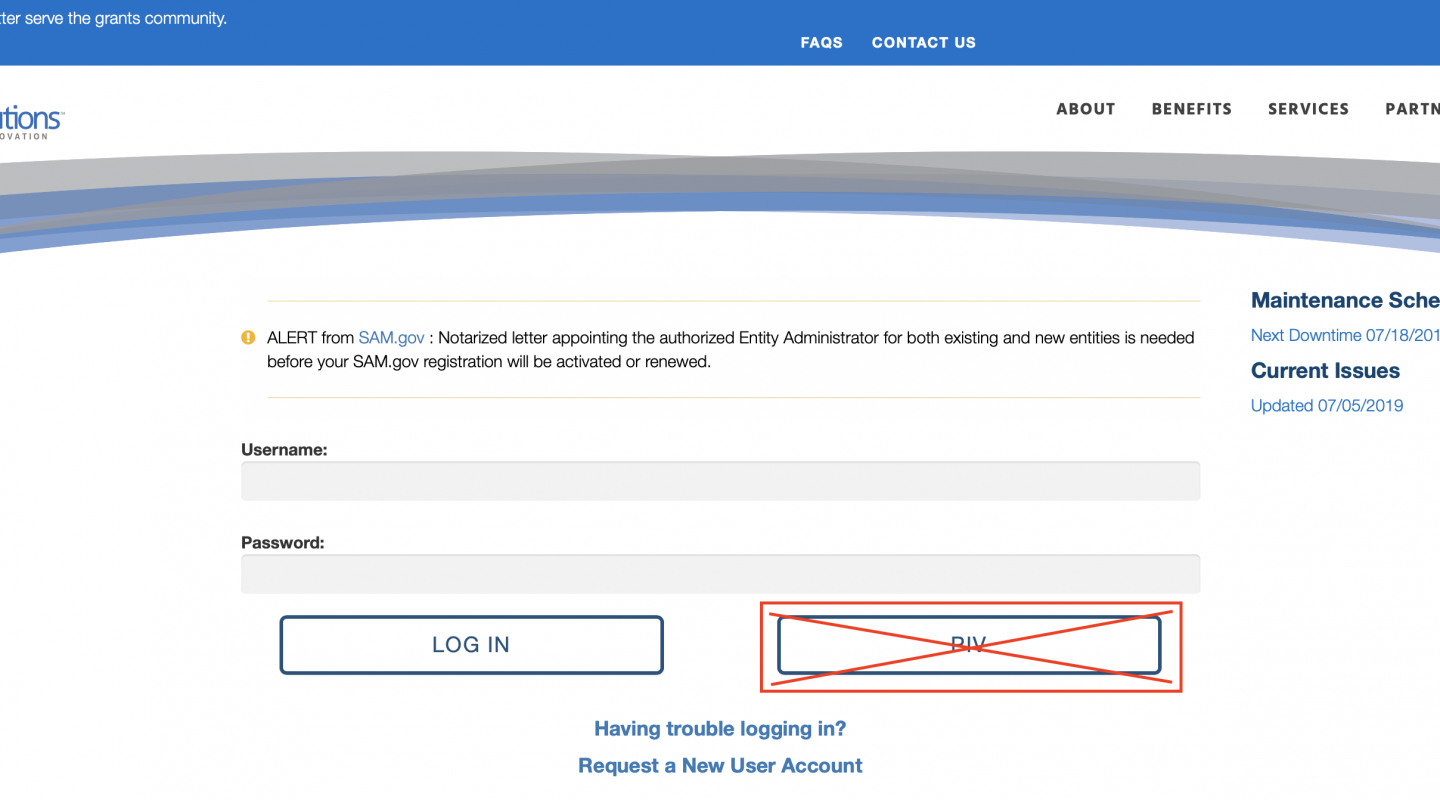The width and height of the screenshot is (1440, 800).
Task: Open the ABOUT navigation item
Action: coord(1085,109)
